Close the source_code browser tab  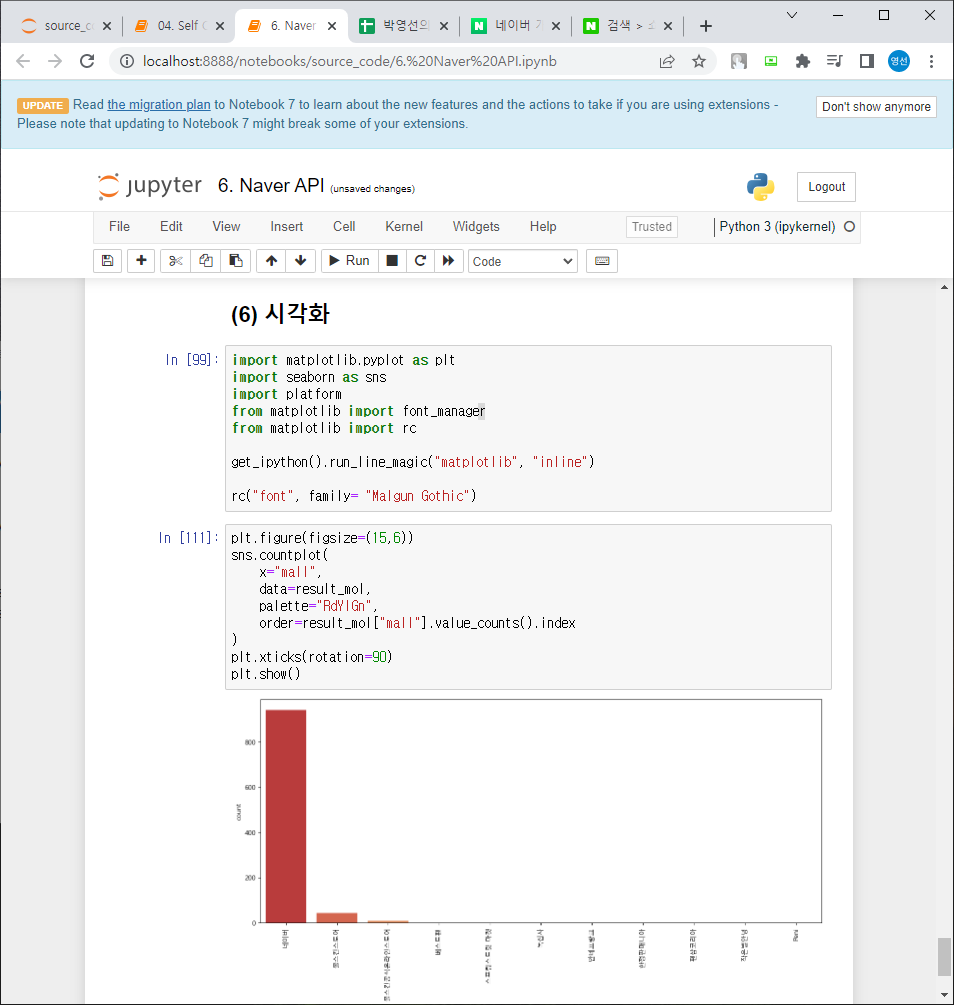107,26
